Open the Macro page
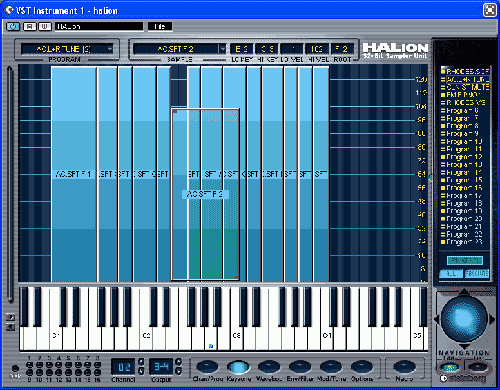 pyautogui.click(x=404, y=367)
